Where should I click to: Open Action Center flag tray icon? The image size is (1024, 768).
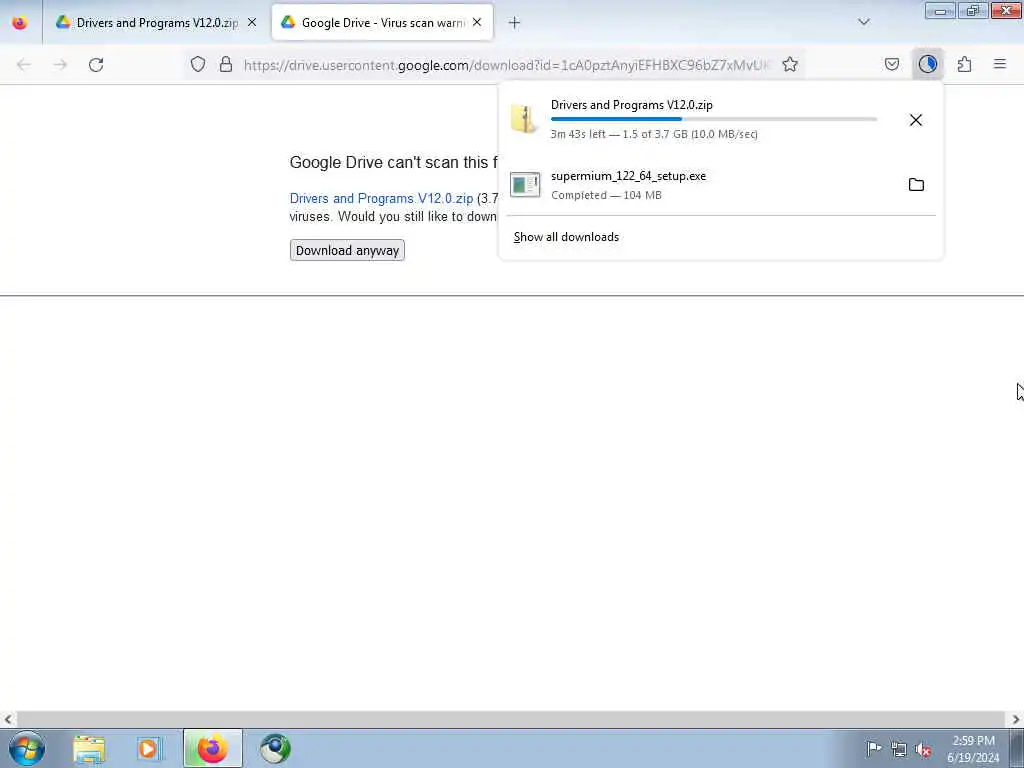click(874, 748)
